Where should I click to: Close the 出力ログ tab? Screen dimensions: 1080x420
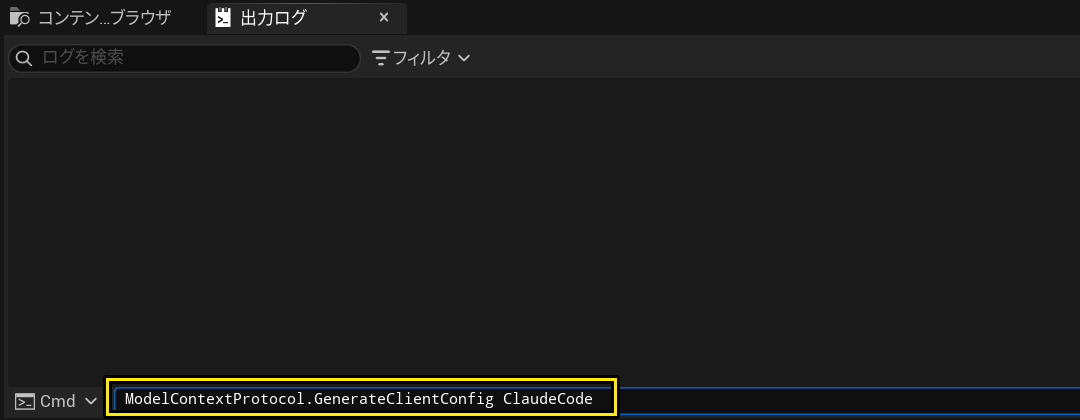(x=384, y=17)
